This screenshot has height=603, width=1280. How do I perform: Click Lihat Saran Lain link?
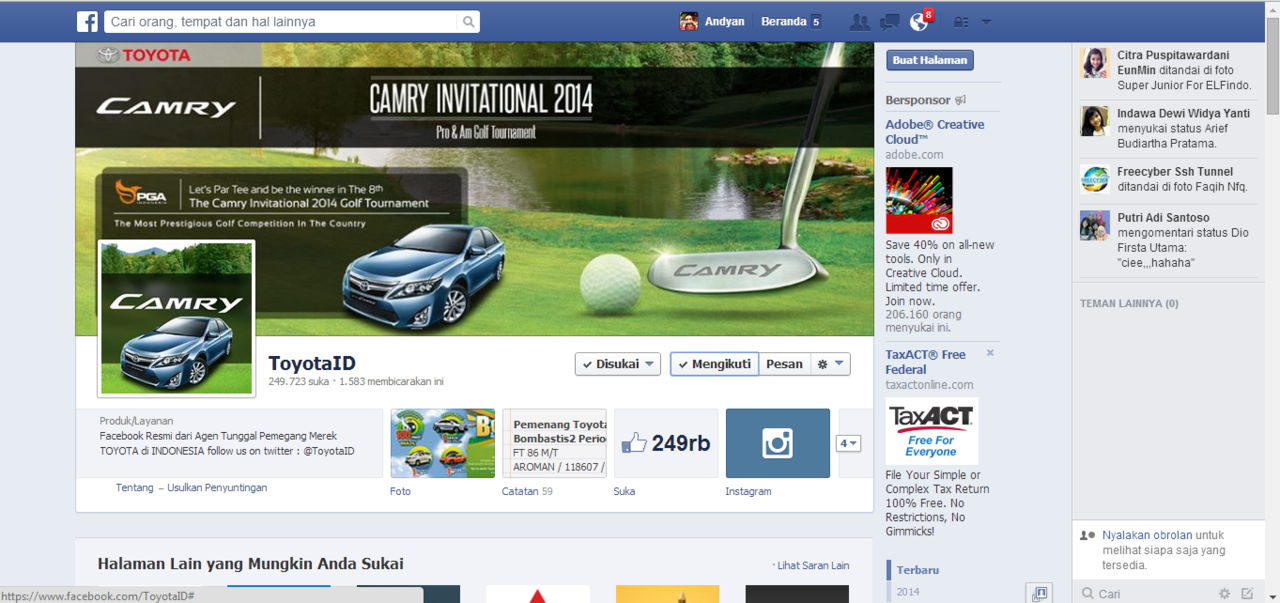pos(812,566)
